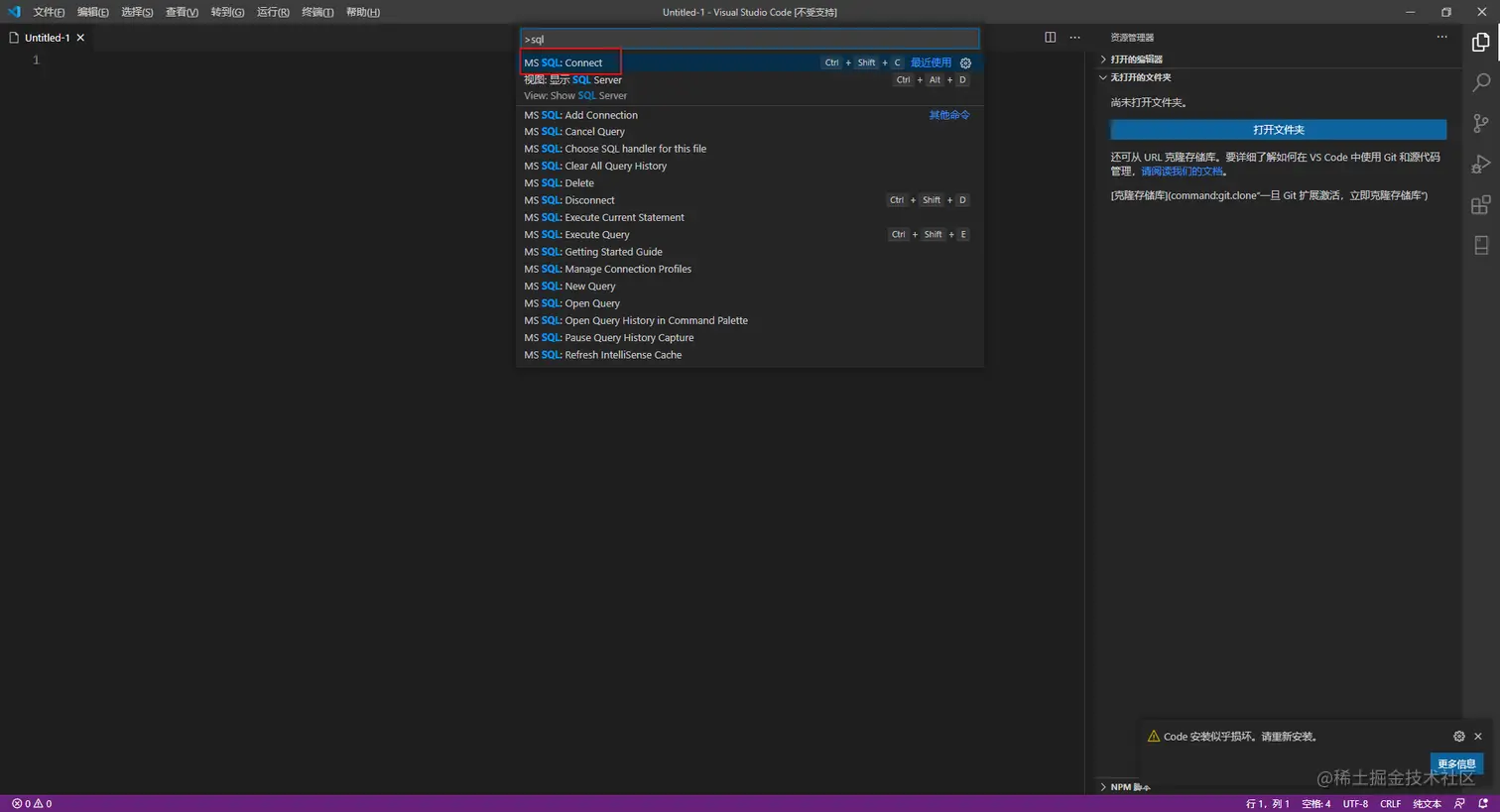Open notification settings gear icon

tap(1458, 737)
